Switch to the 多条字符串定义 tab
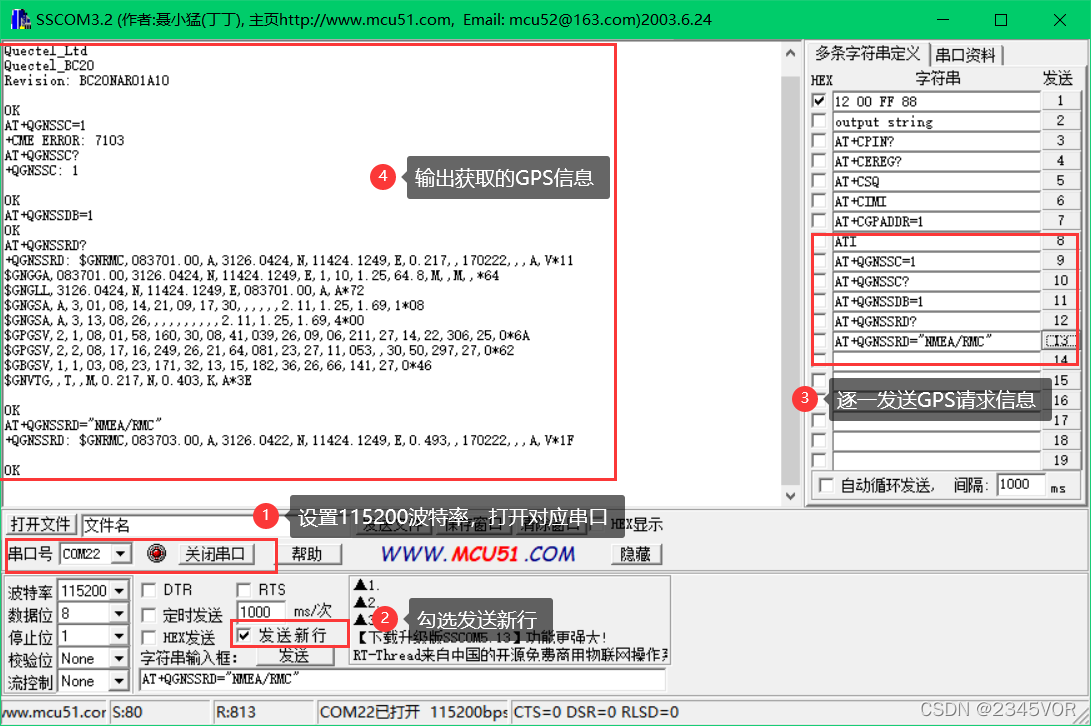1091x726 pixels. [x=867, y=54]
